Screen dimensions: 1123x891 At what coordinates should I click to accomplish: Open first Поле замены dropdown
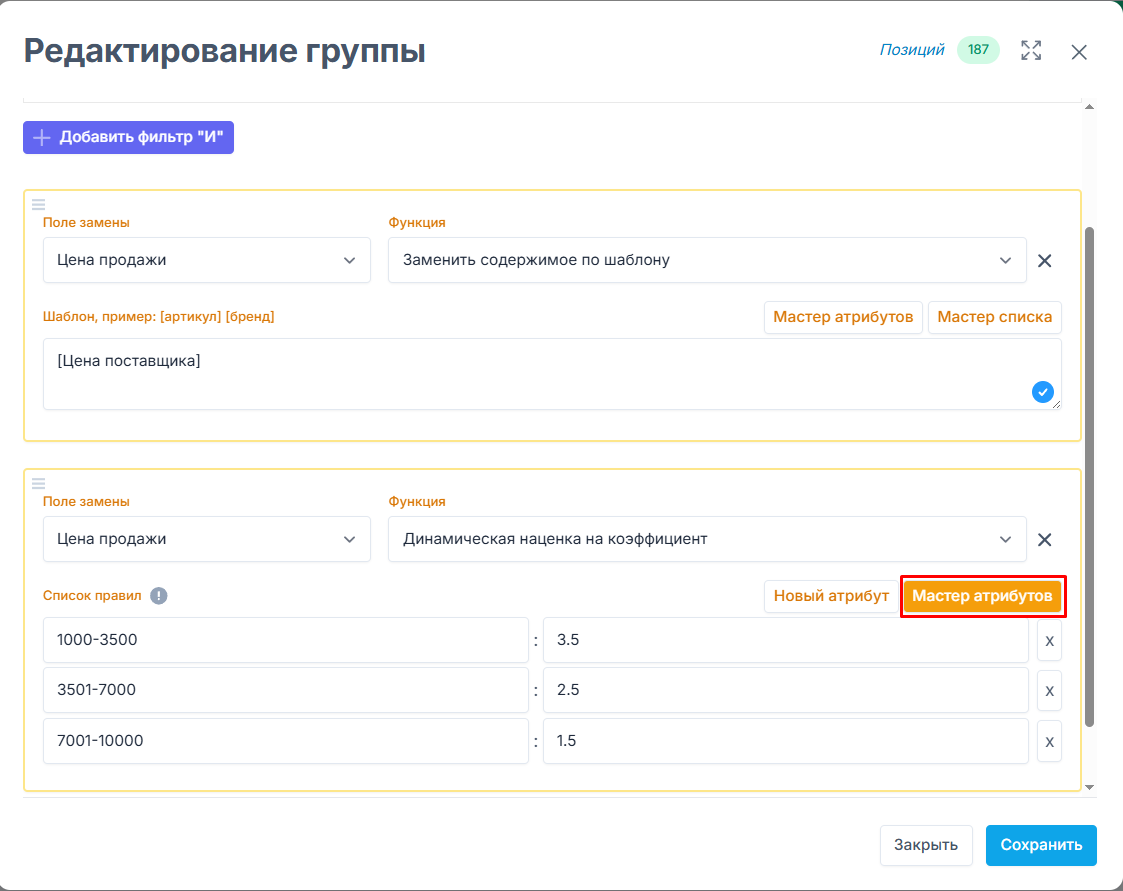tap(206, 260)
